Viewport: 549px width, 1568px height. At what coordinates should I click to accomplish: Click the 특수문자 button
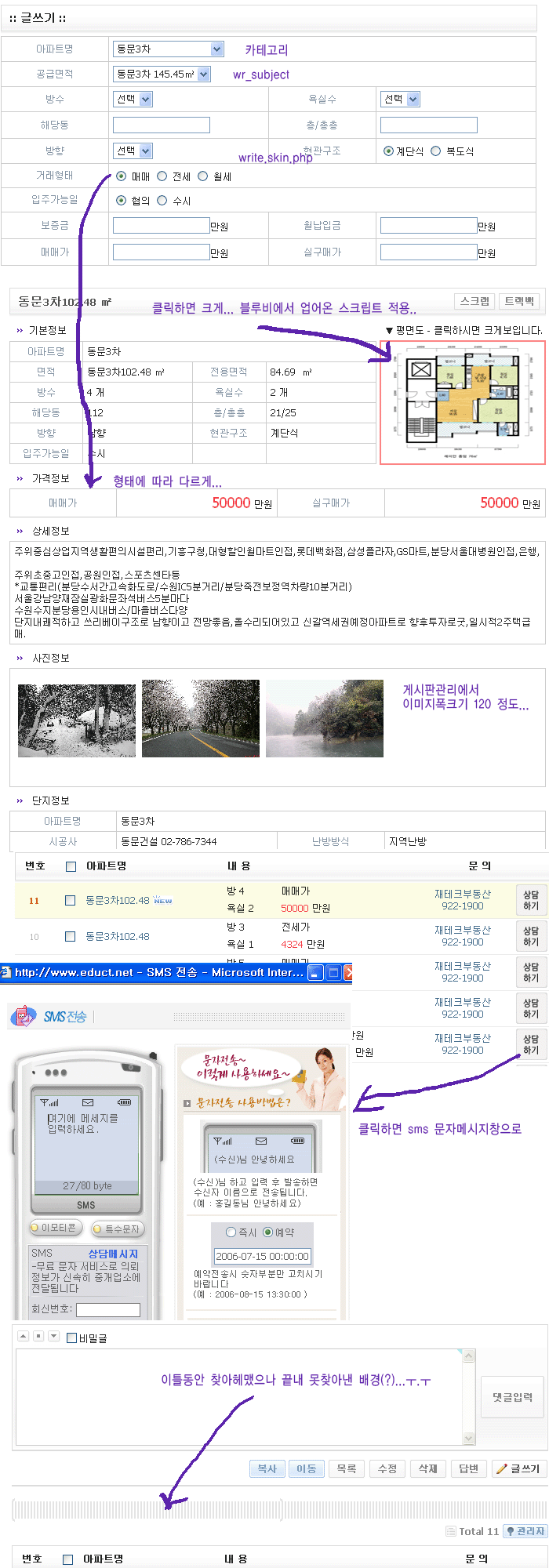coord(117,1229)
